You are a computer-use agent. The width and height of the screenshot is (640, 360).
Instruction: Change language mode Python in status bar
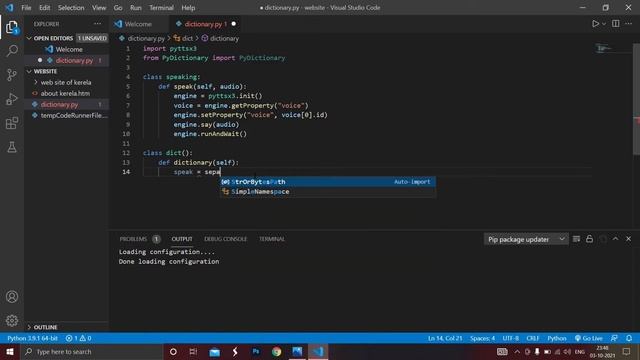coord(557,338)
